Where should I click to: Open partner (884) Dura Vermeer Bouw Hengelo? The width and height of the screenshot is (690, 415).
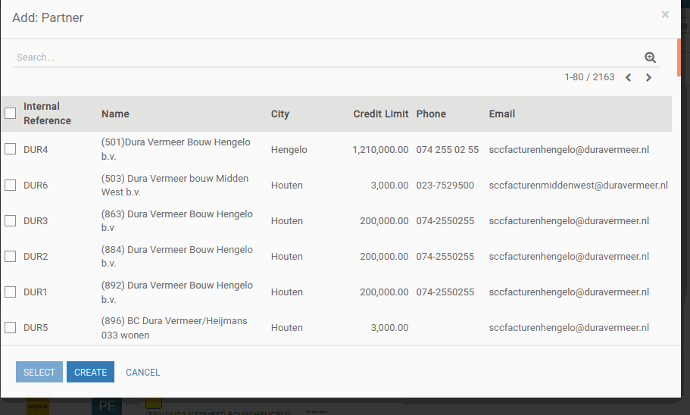click(177, 256)
